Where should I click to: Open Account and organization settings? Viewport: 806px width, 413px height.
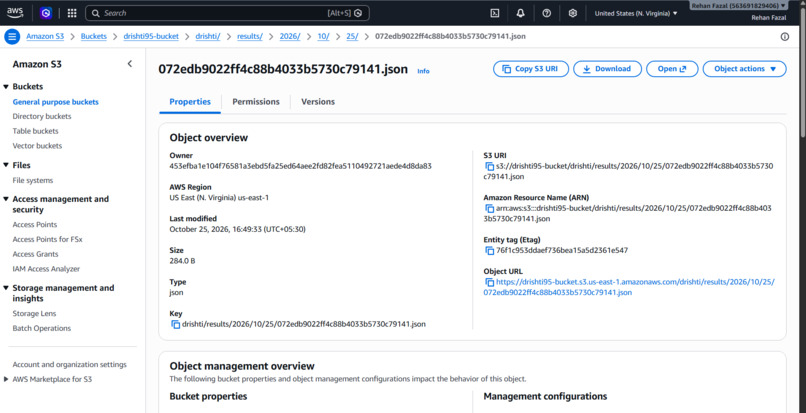(x=69, y=365)
